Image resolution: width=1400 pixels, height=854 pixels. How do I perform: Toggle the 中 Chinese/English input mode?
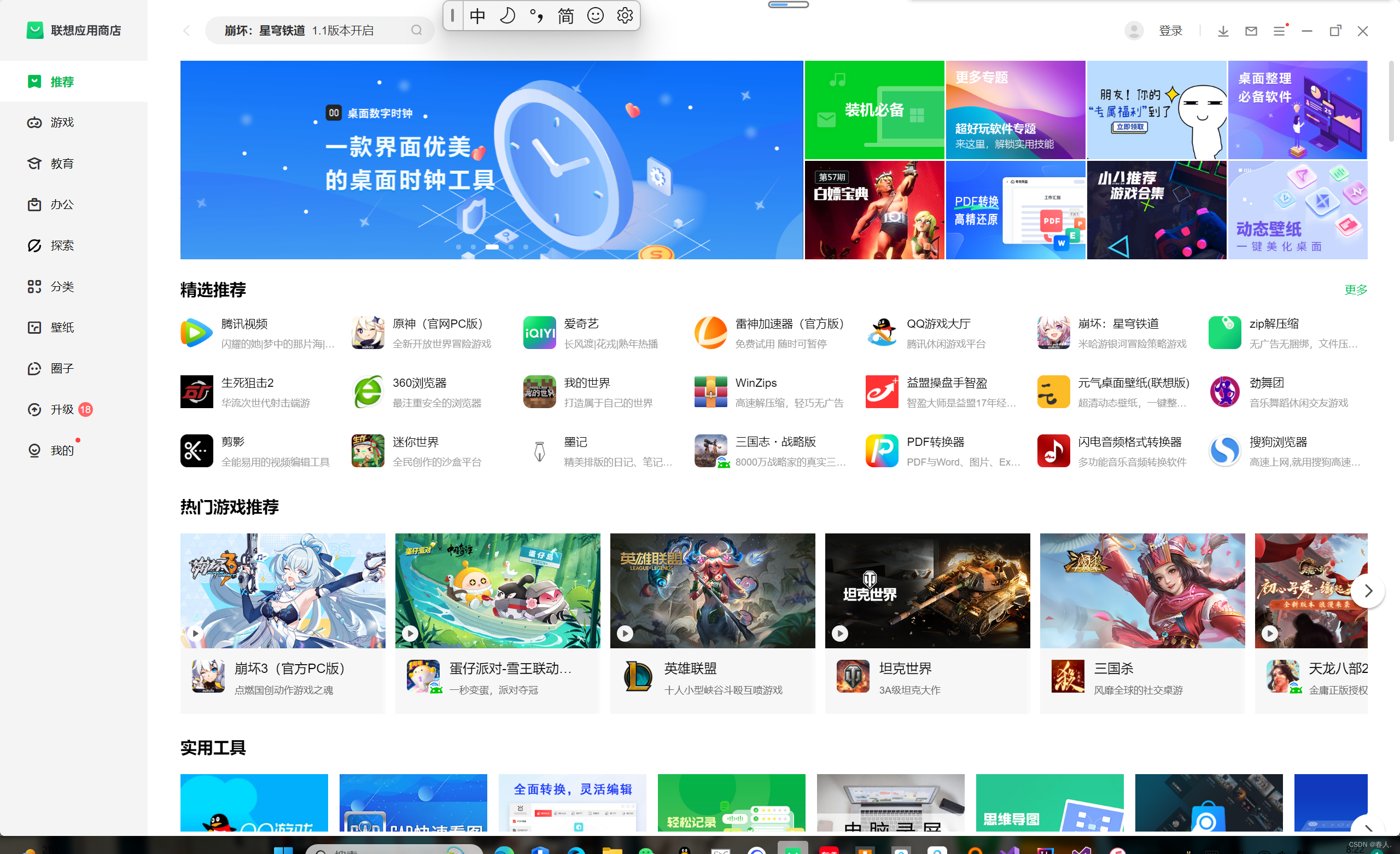click(477, 15)
